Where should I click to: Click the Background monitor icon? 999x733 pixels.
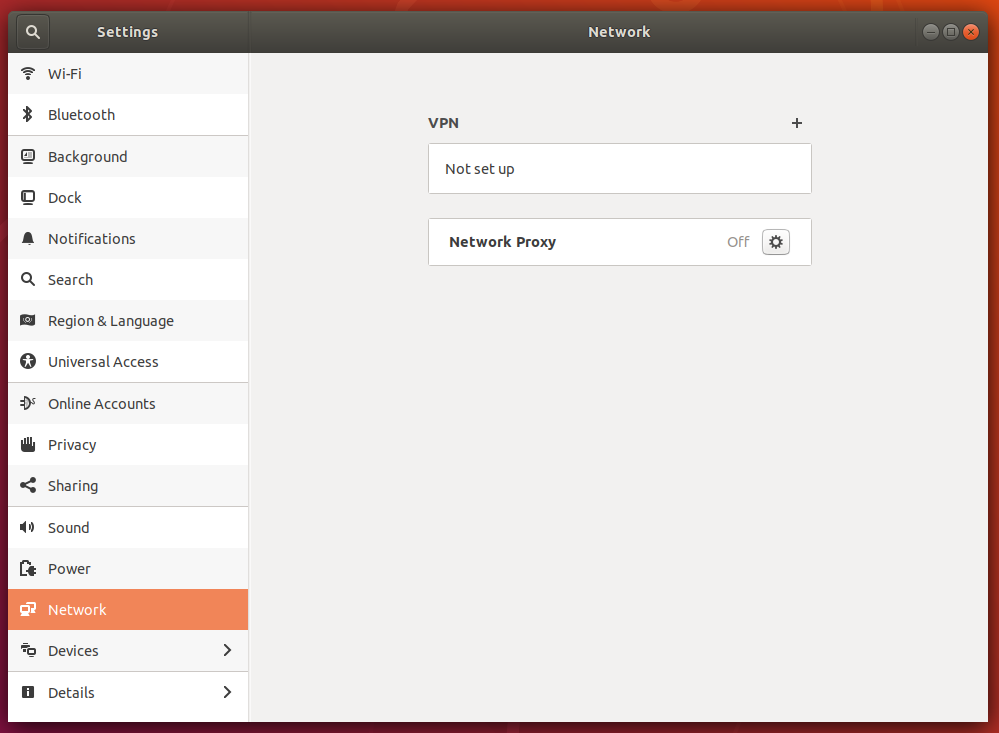tap(28, 156)
